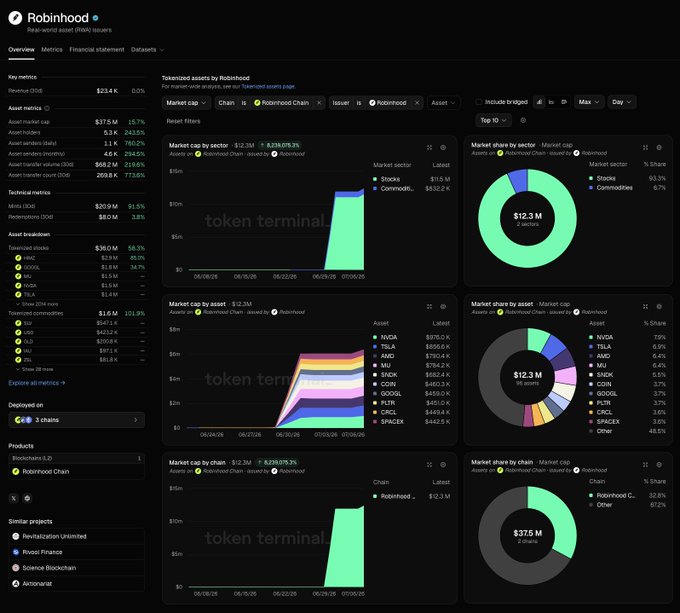Click the settings gear next to Top 10

tap(523, 121)
